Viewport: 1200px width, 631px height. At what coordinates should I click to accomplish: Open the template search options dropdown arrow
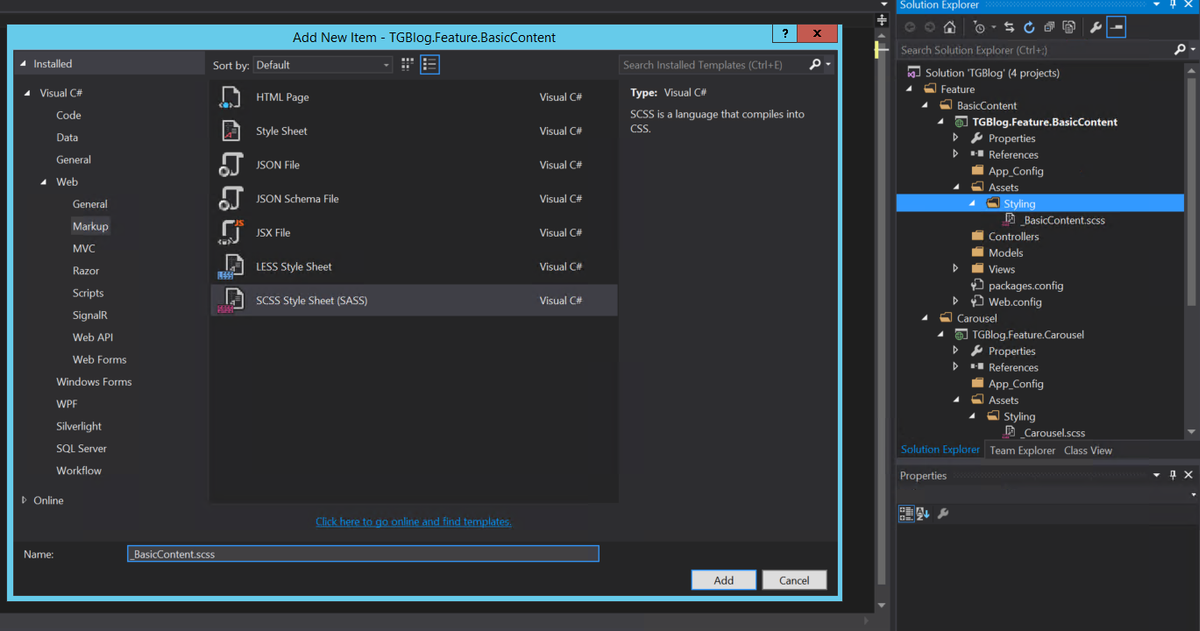pos(829,65)
